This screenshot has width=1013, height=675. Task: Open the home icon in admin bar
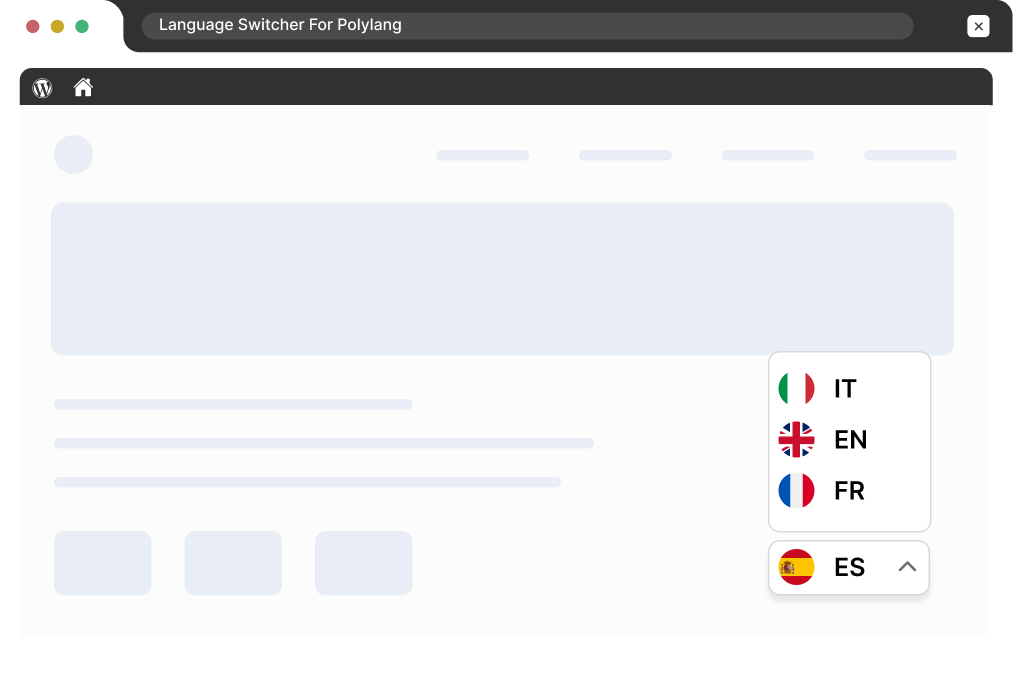click(x=83, y=87)
